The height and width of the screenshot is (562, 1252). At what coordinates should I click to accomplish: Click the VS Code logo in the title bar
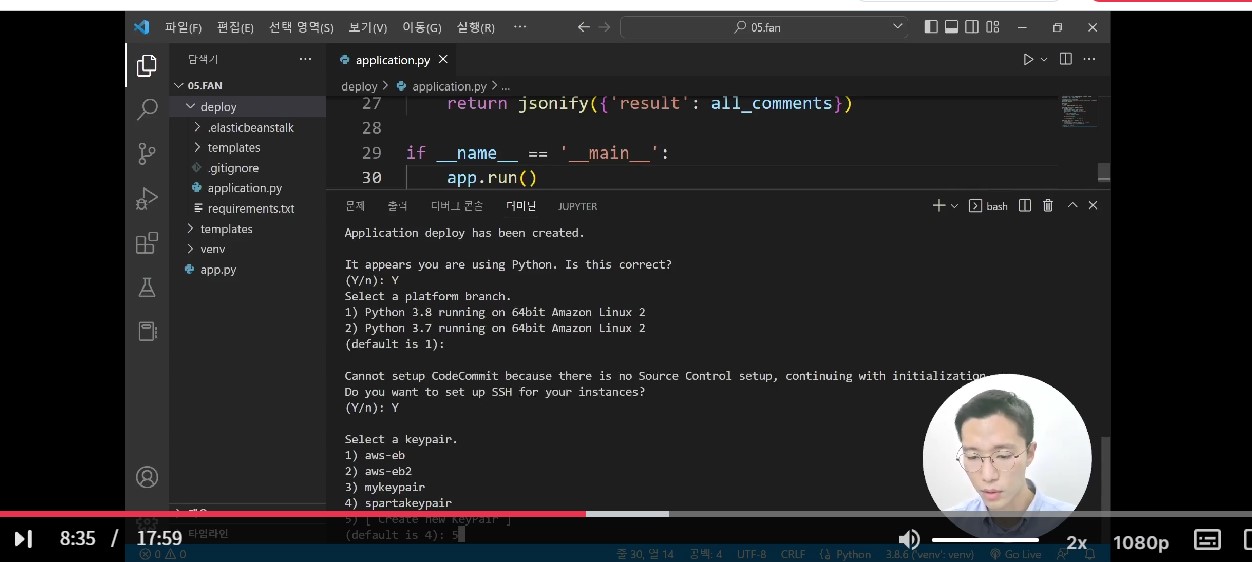point(141,27)
